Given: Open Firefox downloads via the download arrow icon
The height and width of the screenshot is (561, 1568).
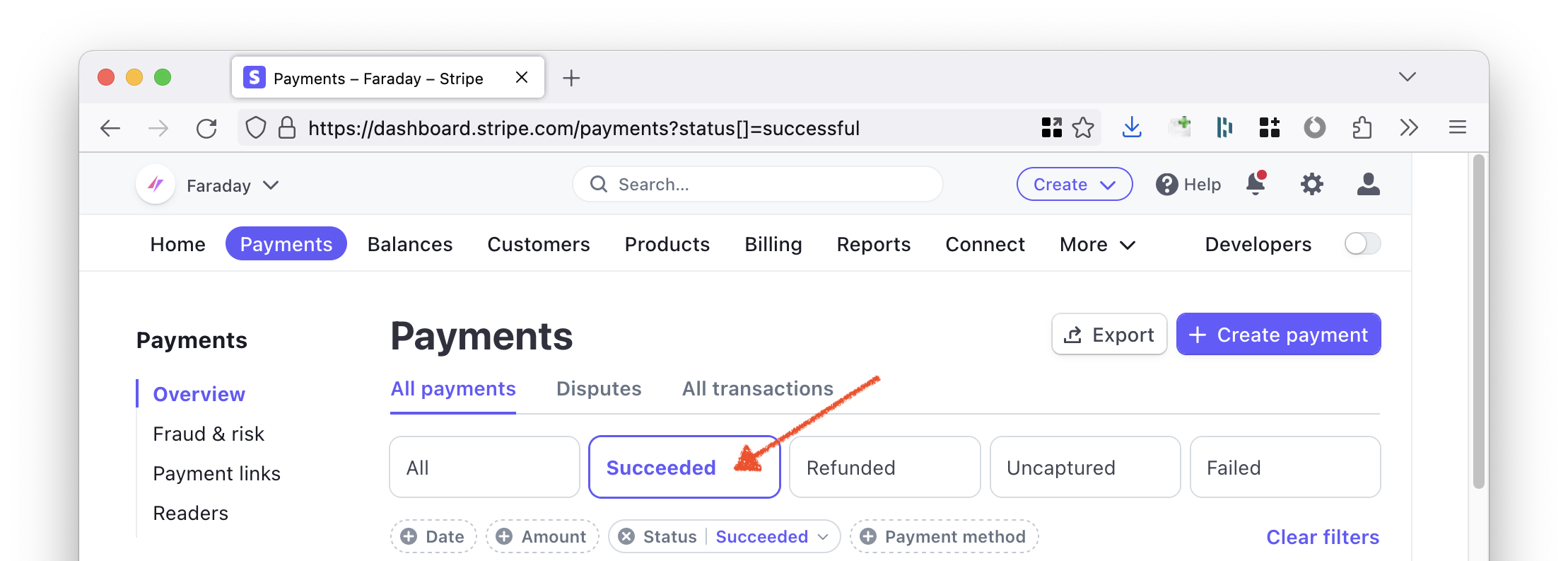Looking at the screenshot, I should (x=1133, y=127).
